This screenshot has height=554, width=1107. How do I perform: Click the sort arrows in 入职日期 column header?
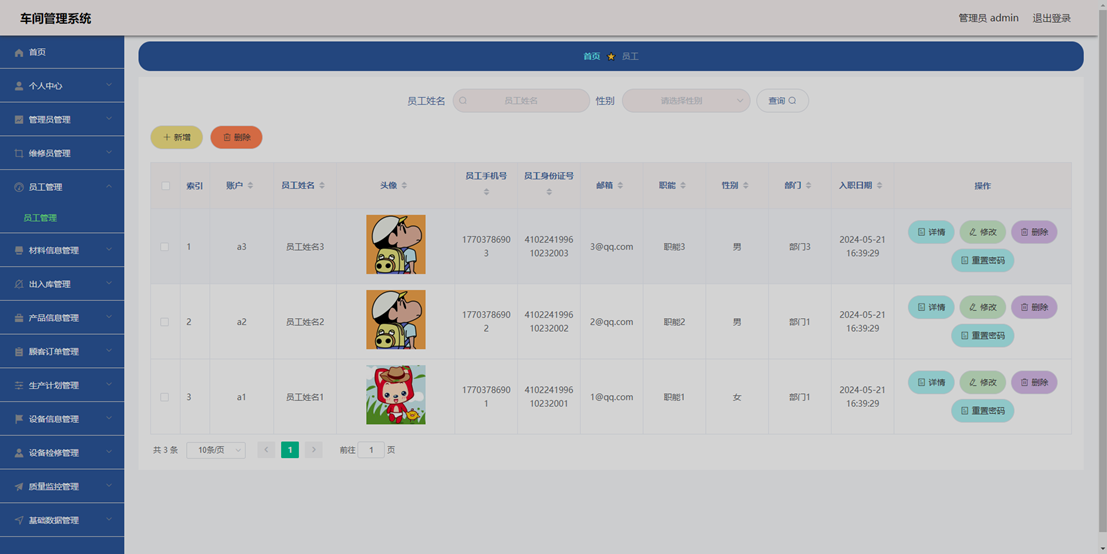pos(879,186)
